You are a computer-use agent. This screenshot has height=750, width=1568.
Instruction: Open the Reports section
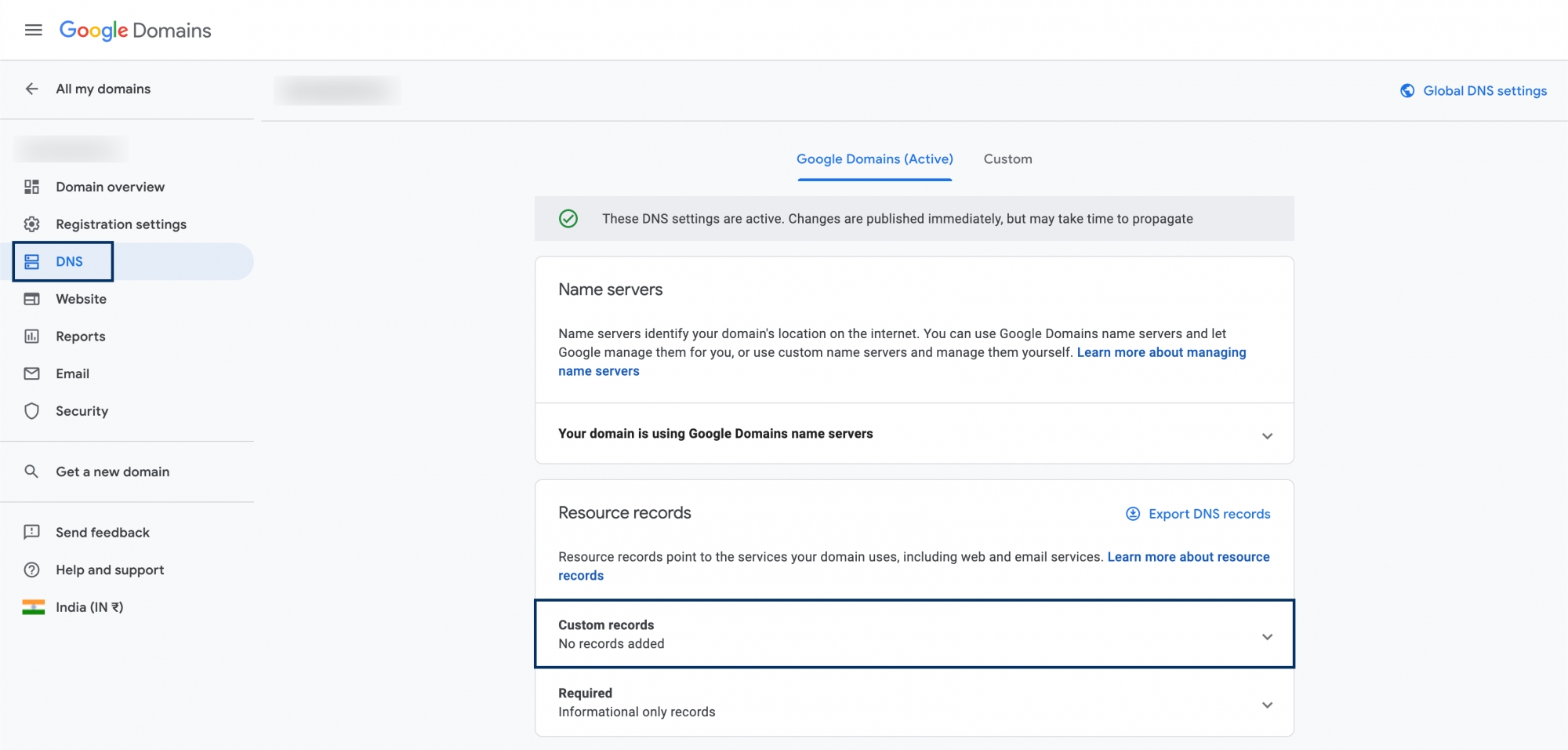click(80, 336)
